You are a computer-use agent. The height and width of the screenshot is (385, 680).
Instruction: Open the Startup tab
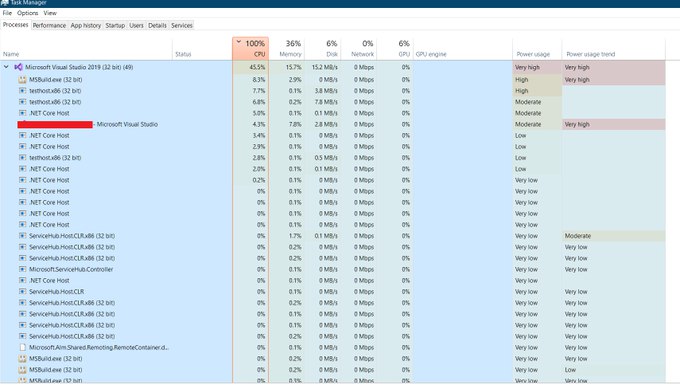click(x=115, y=26)
